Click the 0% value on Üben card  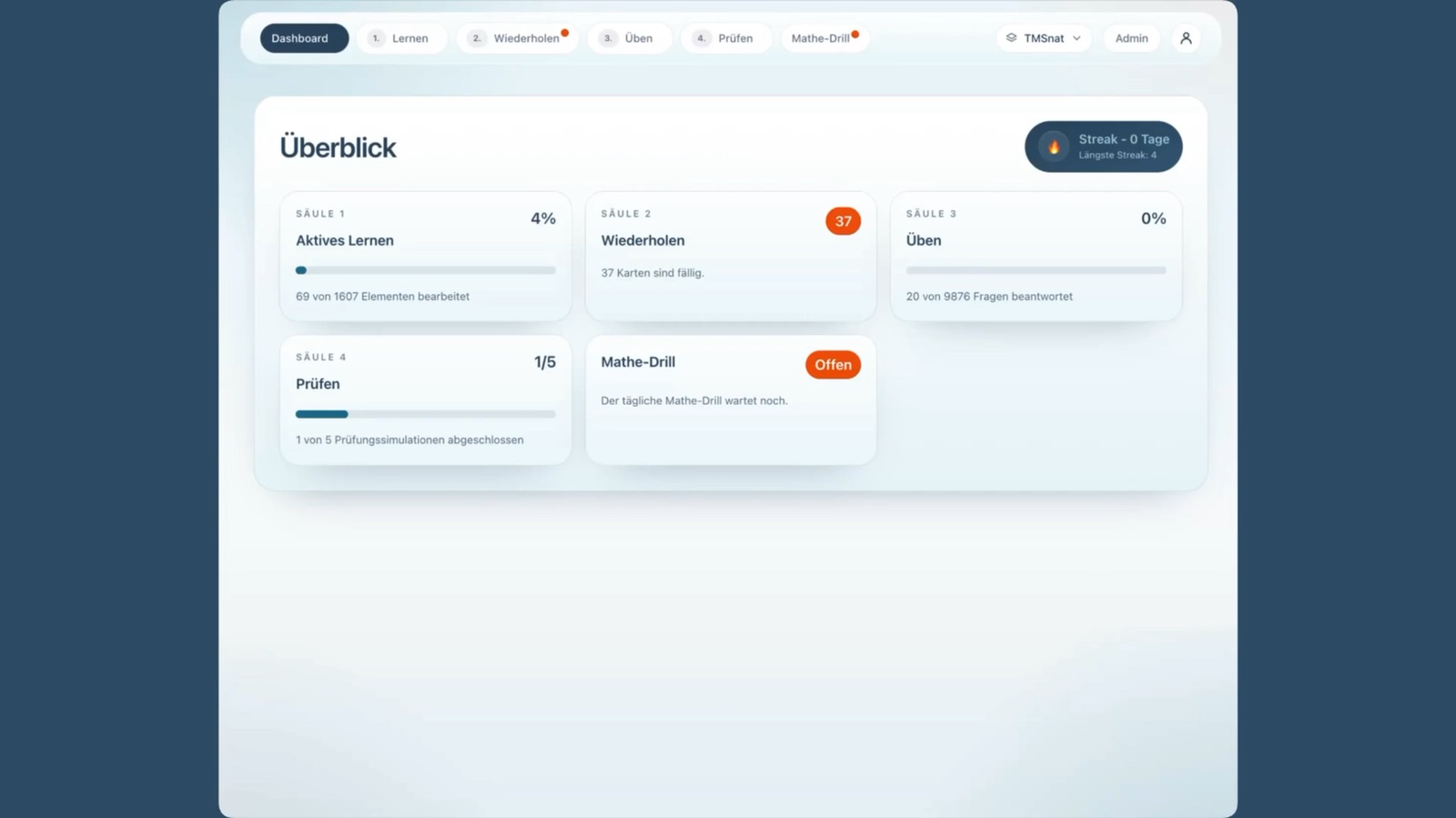pyautogui.click(x=1154, y=218)
